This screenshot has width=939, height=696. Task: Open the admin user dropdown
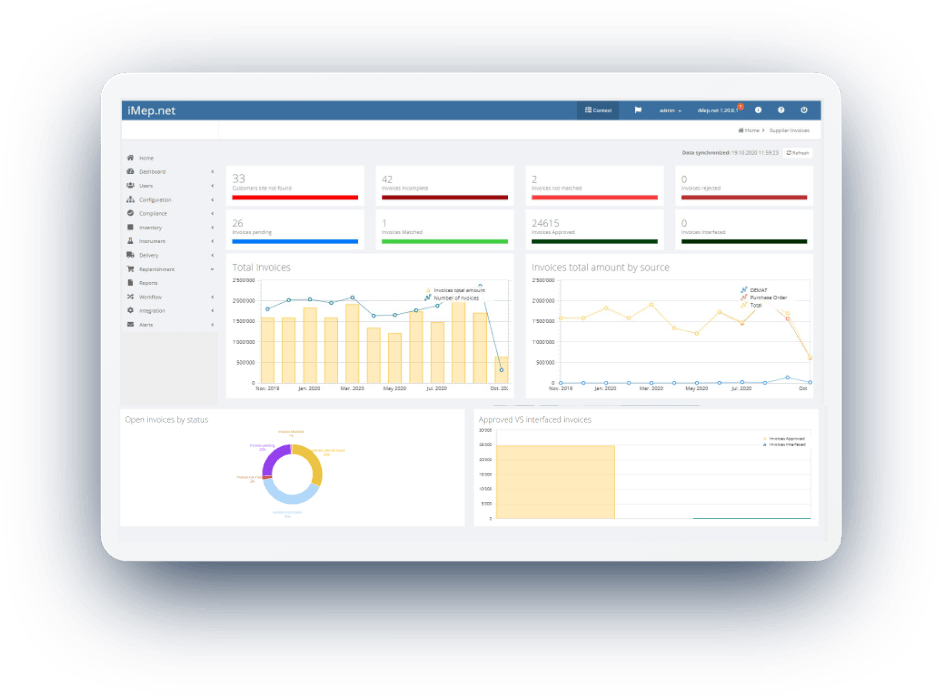pos(670,111)
